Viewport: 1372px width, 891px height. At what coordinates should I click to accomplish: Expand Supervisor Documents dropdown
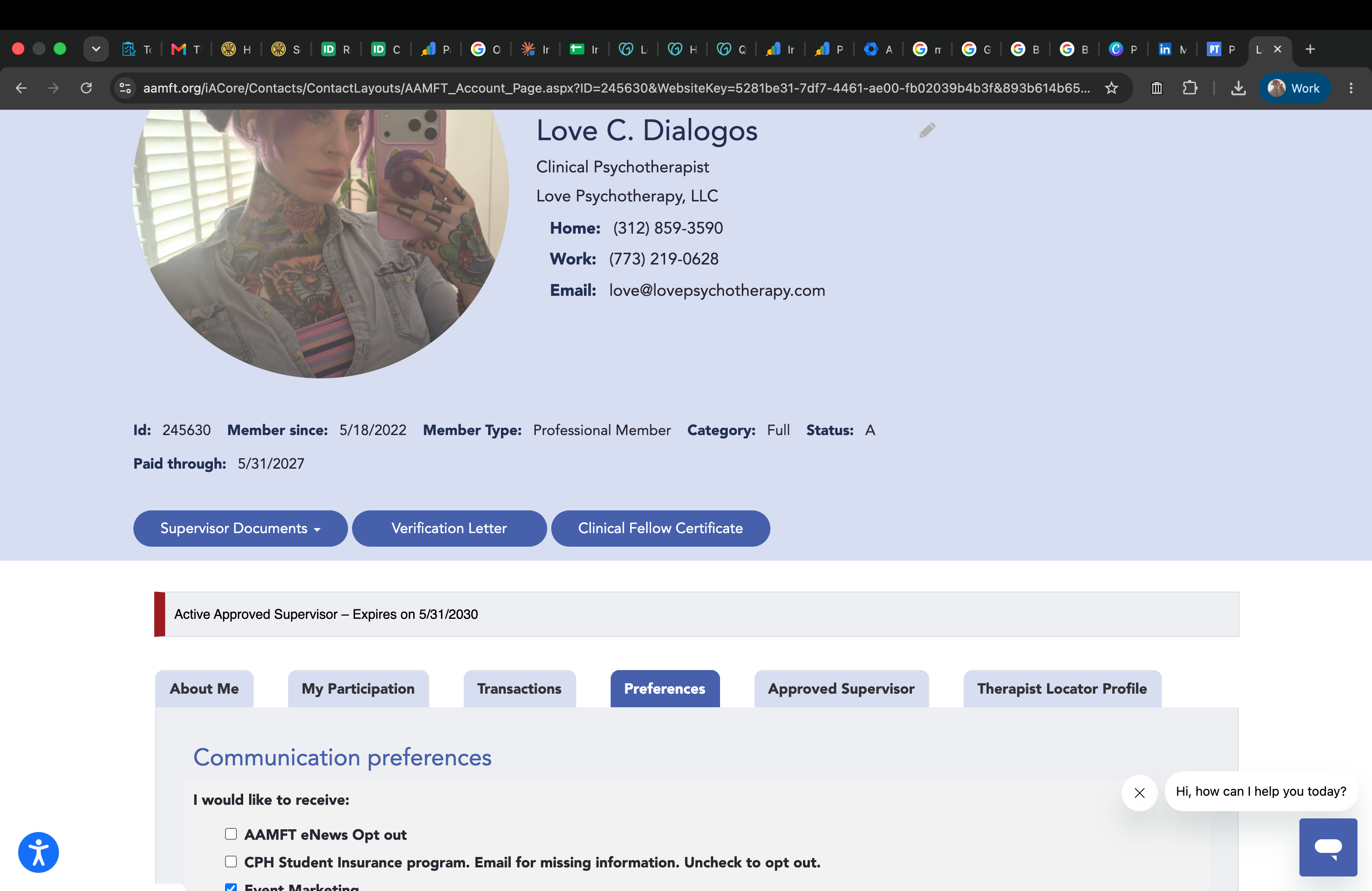click(240, 528)
